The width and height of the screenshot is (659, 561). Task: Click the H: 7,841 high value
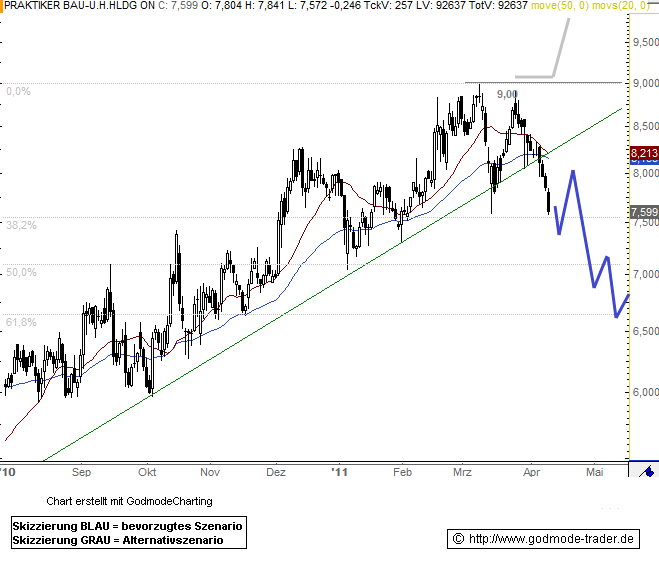[266, 5]
